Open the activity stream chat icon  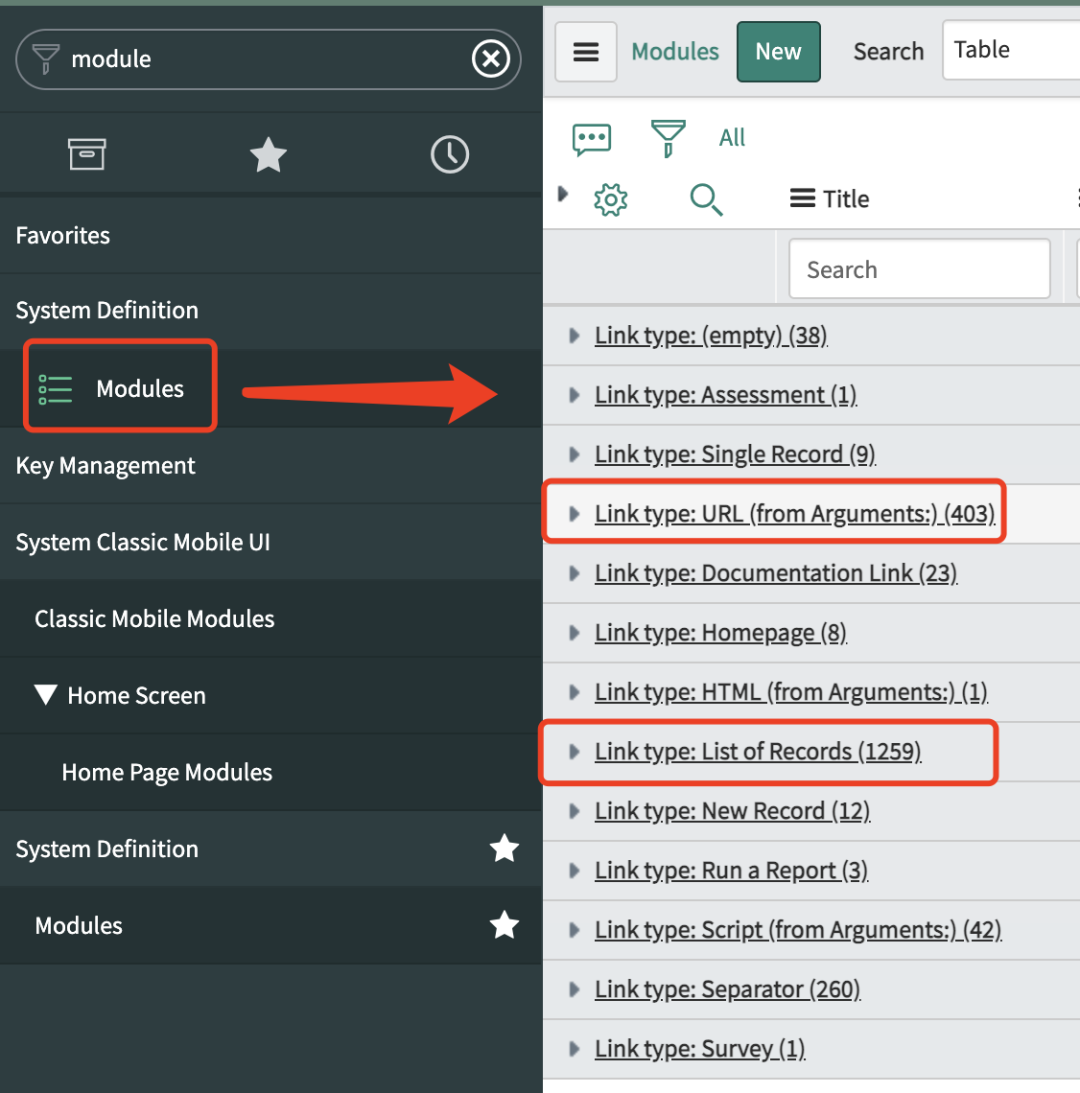coord(592,138)
